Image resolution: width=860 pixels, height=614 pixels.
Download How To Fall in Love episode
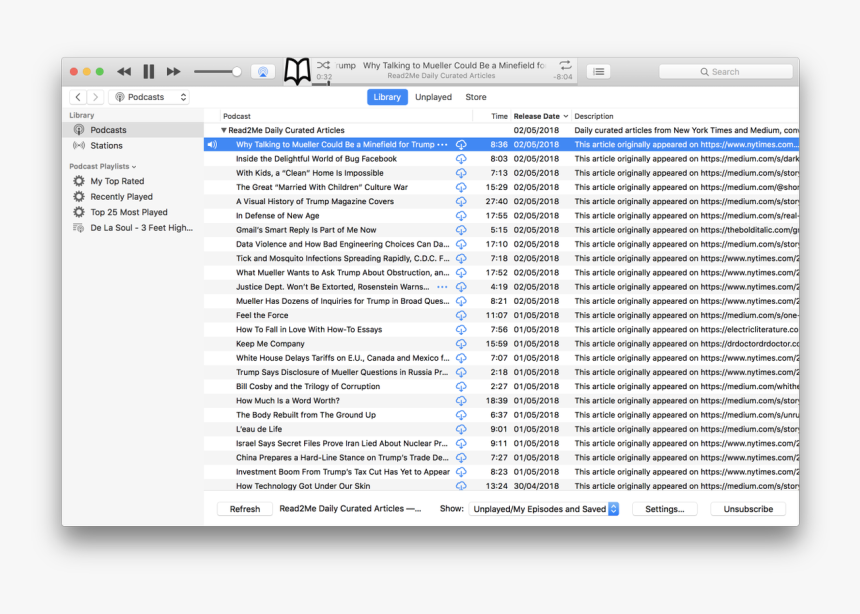click(461, 330)
